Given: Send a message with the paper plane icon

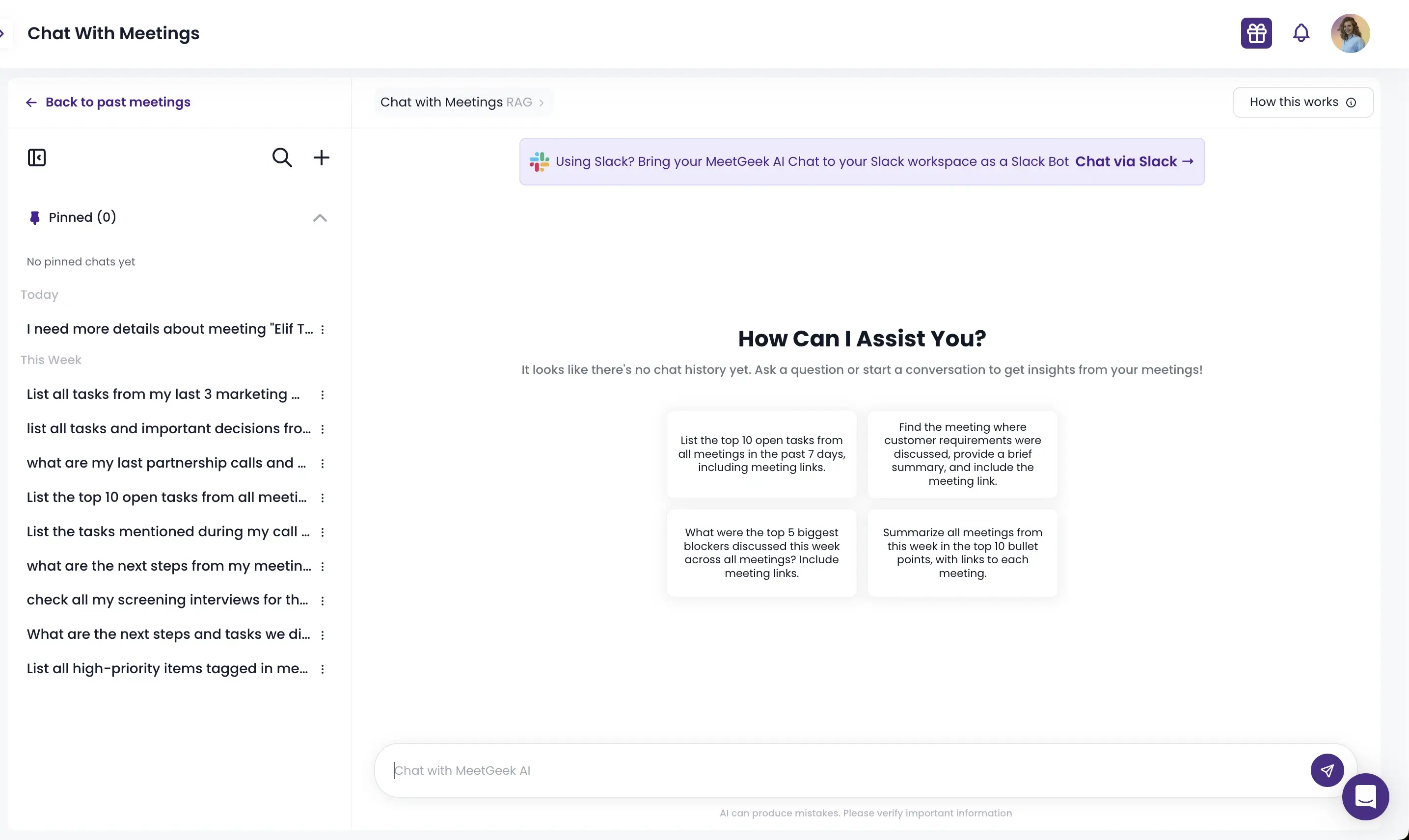Looking at the screenshot, I should pyautogui.click(x=1327, y=770).
